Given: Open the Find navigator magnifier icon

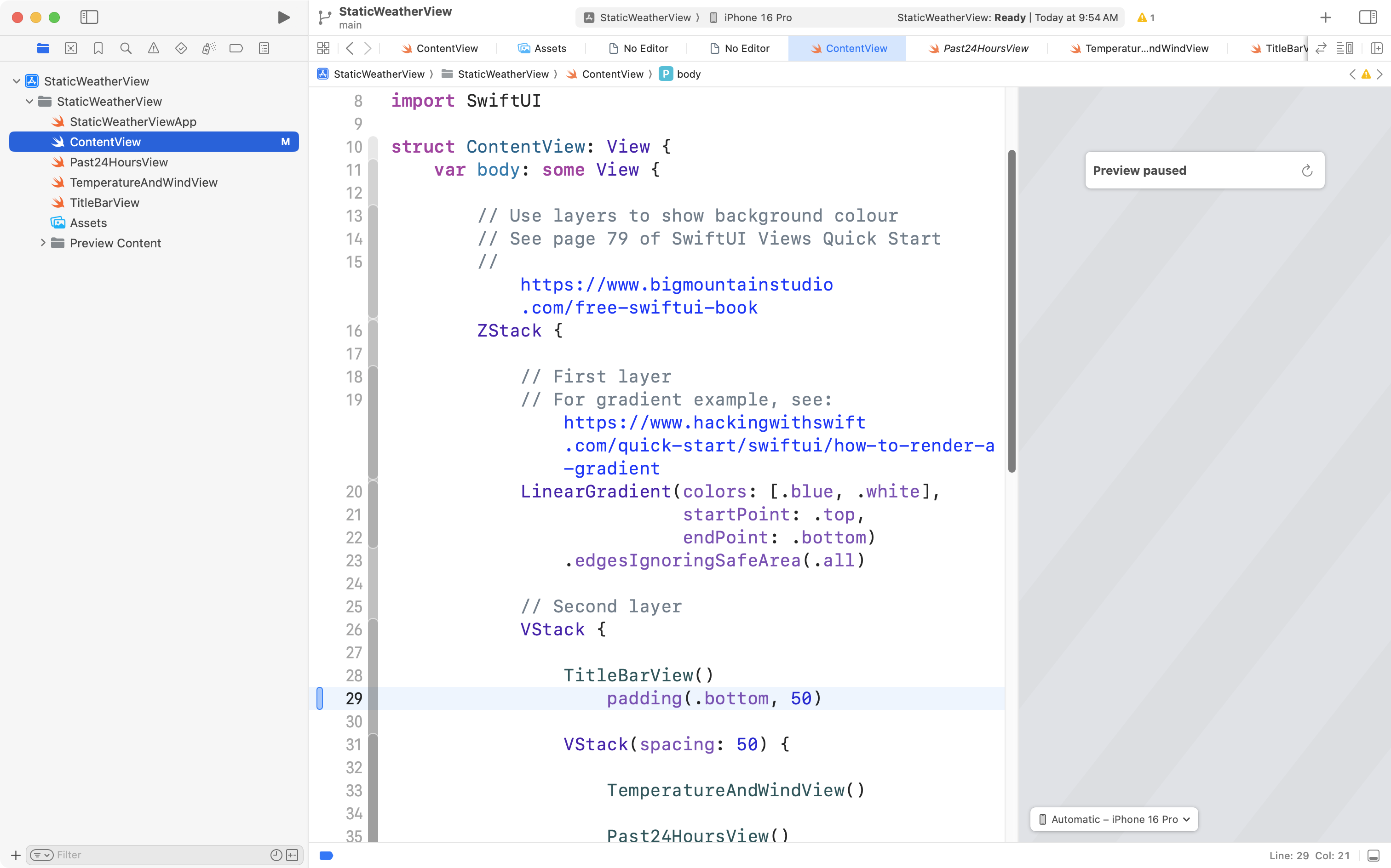Looking at the screenshot, I should click(126, 48).
